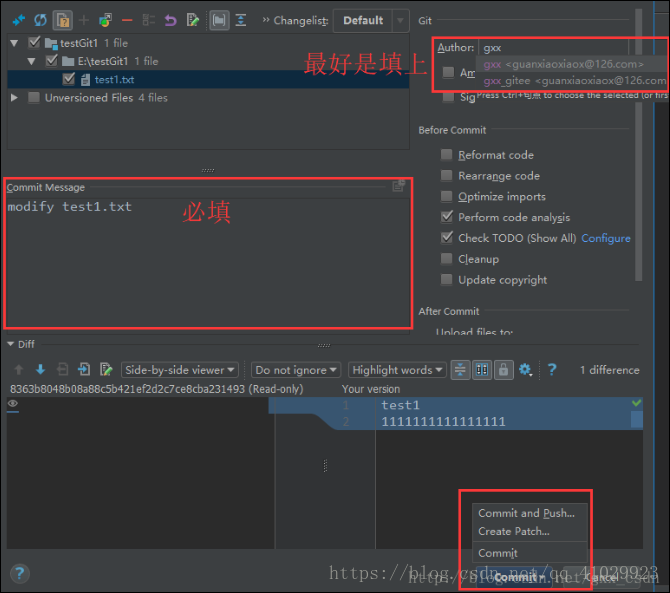Open Do not ignore dropdown
Image resolution: width=670 pixels, height=593 pixels.
pyautogui.click(x=296, y=370)
